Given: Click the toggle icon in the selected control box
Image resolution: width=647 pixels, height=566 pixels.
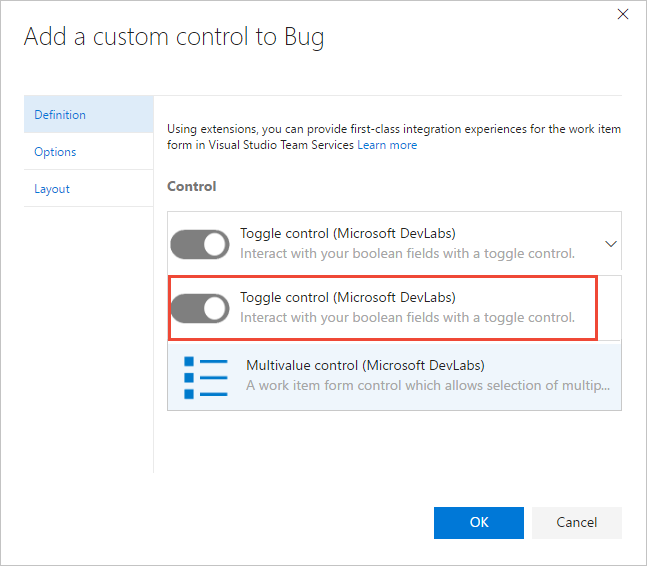Looking at the screenshot, I should (200, 244).
